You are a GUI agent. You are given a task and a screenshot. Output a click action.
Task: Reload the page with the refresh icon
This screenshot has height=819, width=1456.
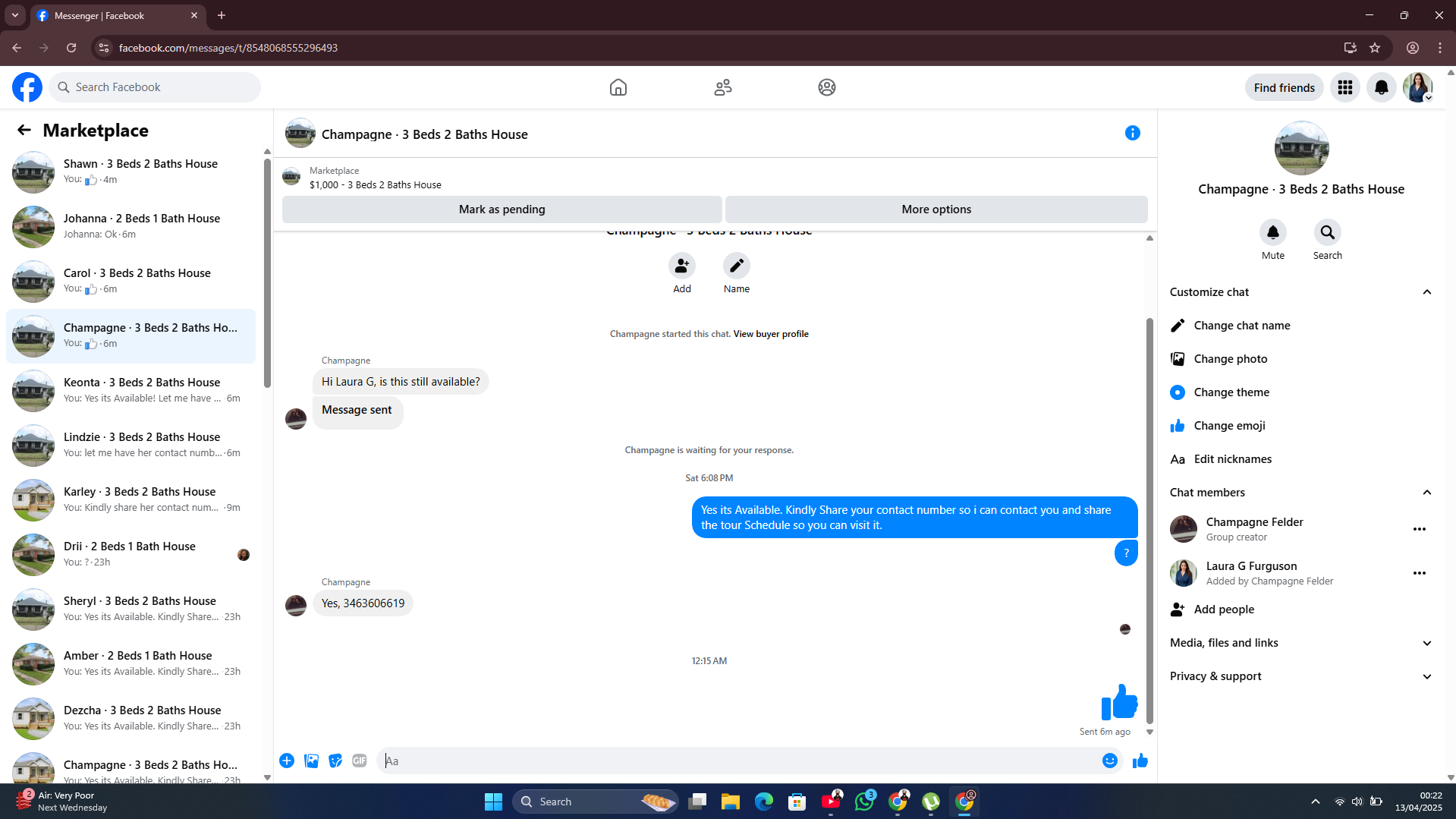(x=71, y=48)
